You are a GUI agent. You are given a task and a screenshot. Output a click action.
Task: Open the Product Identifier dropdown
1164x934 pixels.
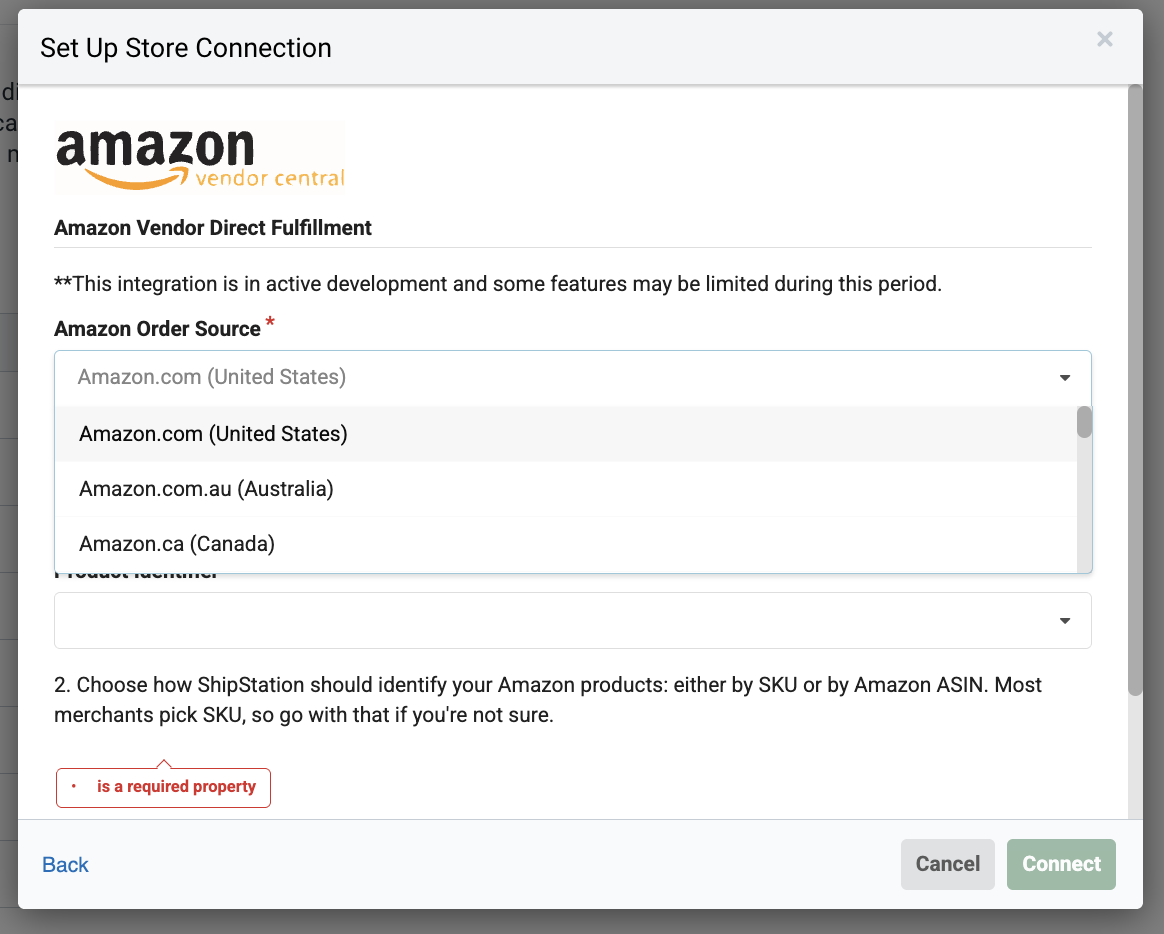pos(572,620)
